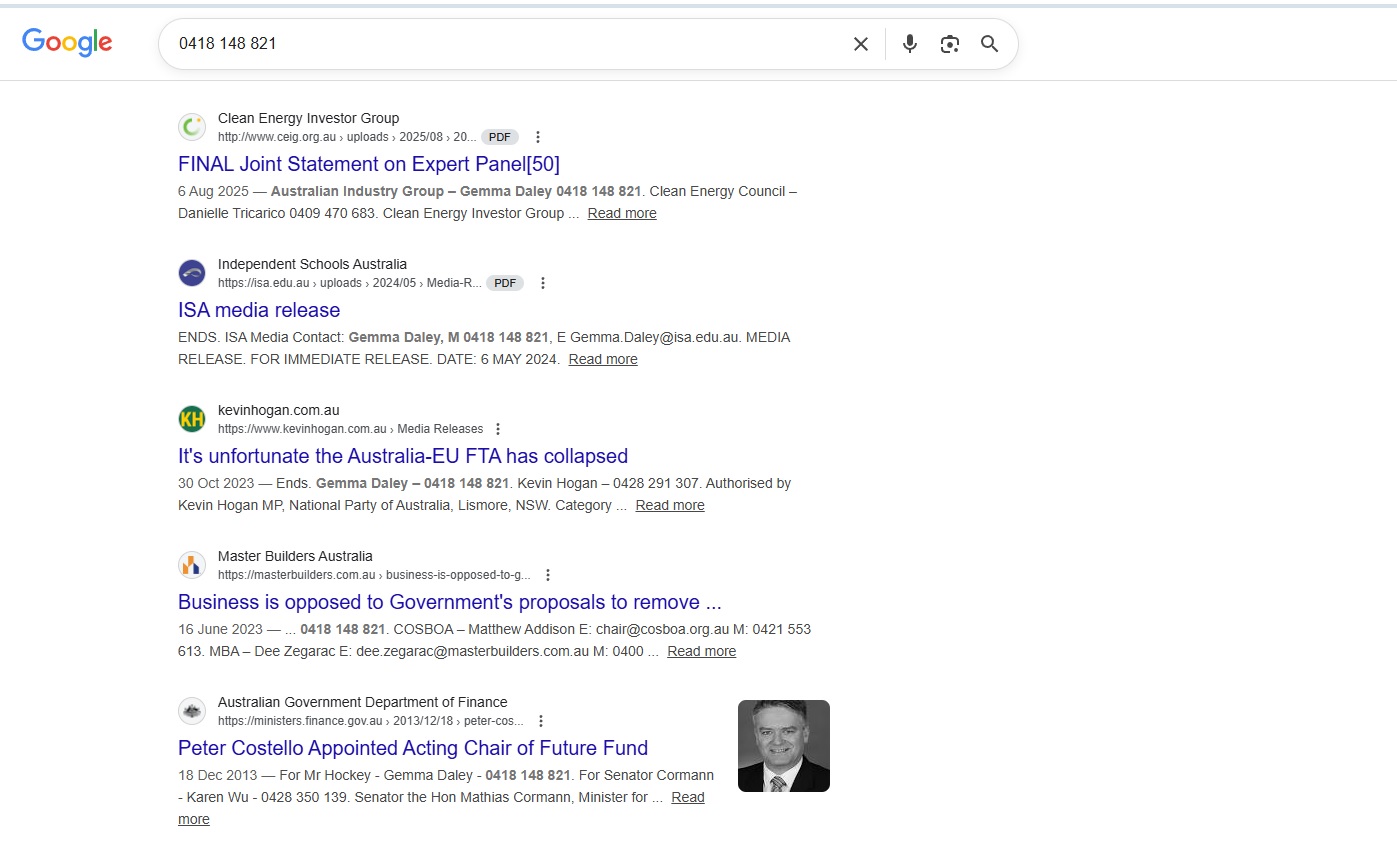The height and width of the screenshot is (849, 1397).
Task: Click the kevinhogan.com.au KH favicon
Action: (x=192, y=419)
